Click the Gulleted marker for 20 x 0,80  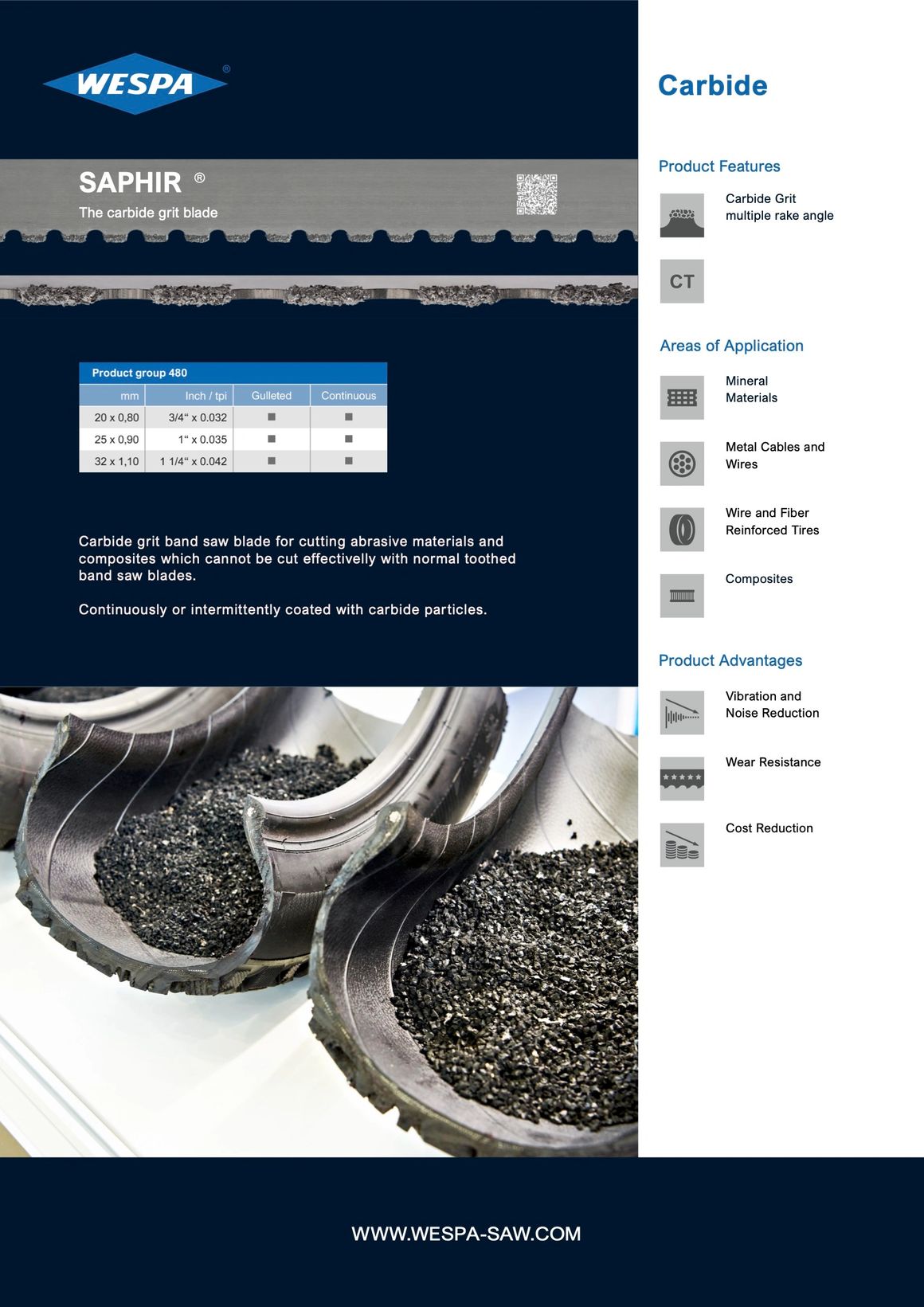pos(272,417)
